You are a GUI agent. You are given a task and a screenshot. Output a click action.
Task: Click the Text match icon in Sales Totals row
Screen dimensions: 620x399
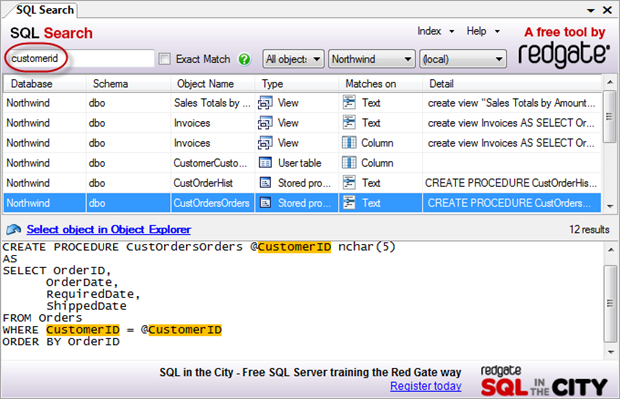pos(349,102)
